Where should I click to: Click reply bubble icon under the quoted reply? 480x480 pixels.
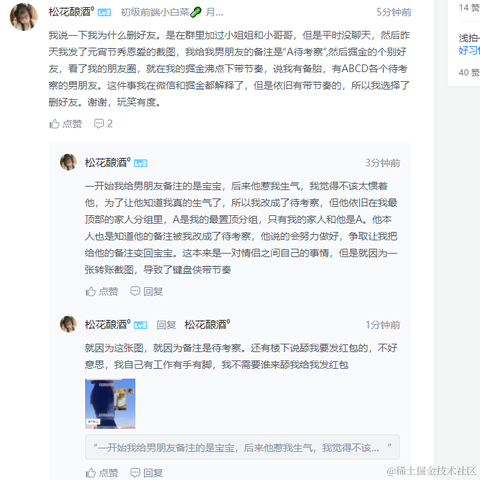click(135, 472)
